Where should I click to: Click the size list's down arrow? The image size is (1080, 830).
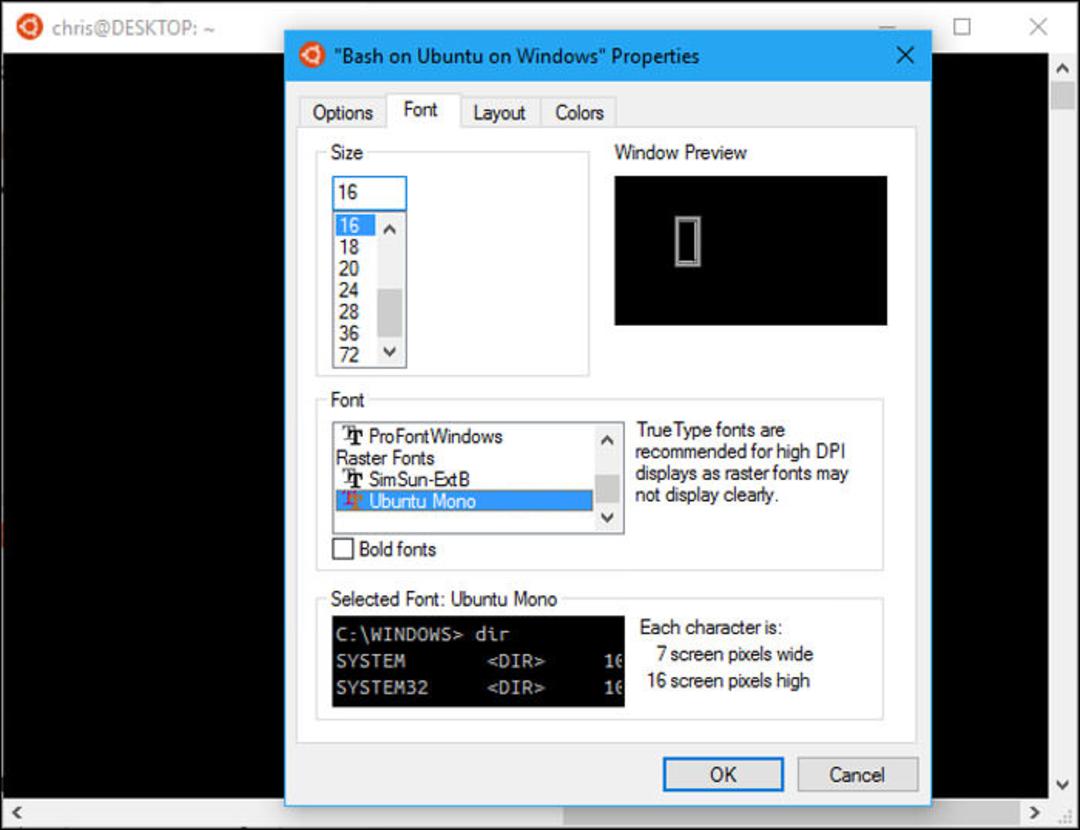(x=389, y=352)
